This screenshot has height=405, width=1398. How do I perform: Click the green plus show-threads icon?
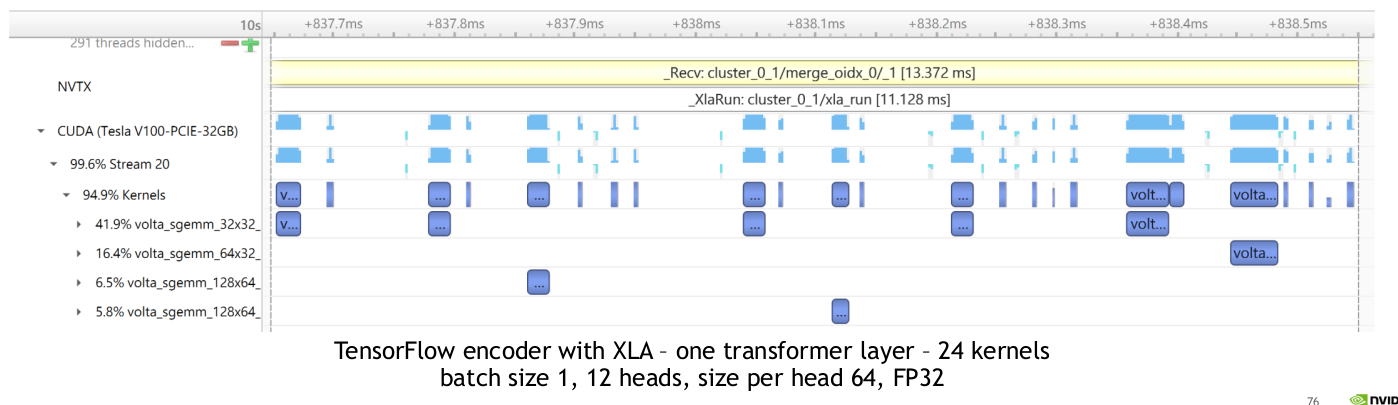pos(250,44)
